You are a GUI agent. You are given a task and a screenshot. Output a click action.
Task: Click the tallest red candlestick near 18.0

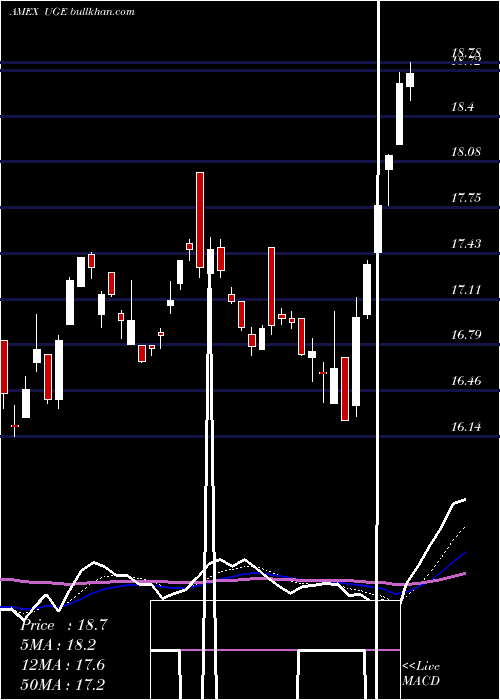(200, 220)
